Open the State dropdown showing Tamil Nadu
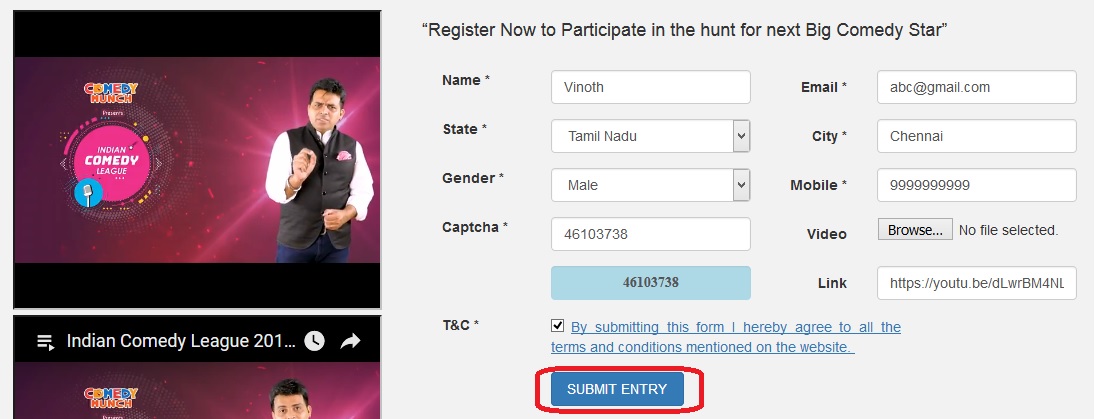 click(650, 136)
